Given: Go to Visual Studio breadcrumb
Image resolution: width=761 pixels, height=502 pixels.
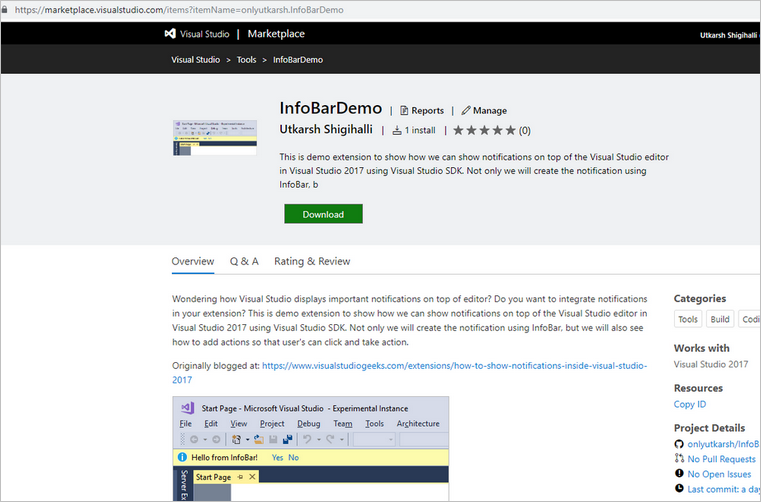Looking at the screenshot, I should (196, 60).
